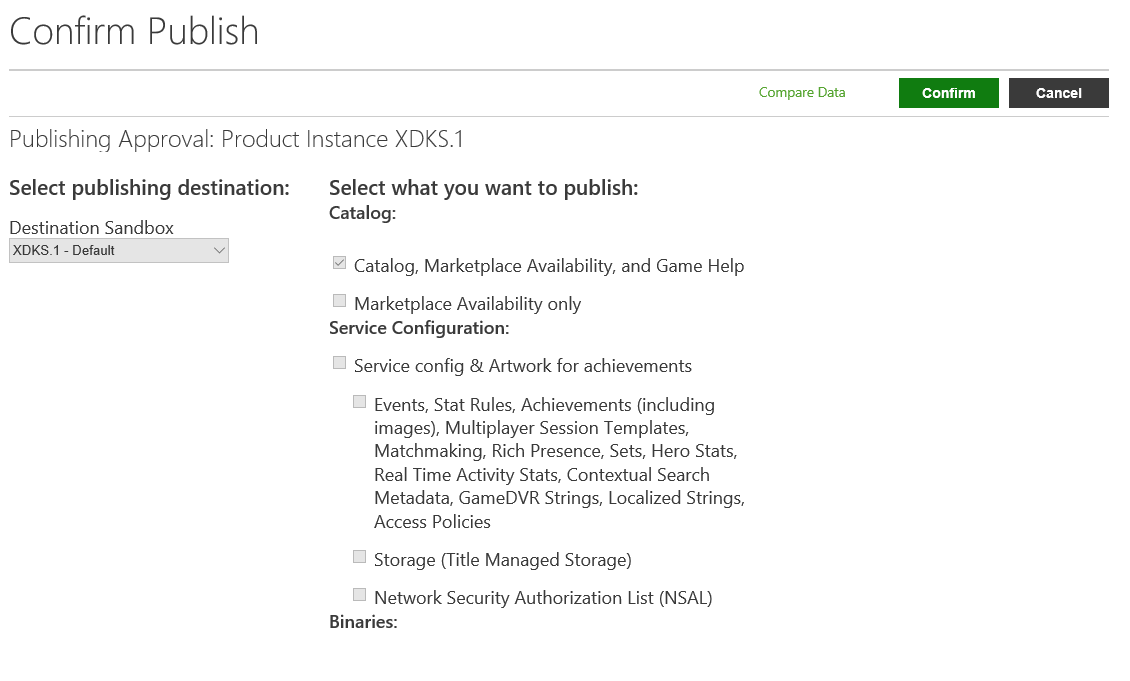1130x681 pixels.
Task: Click the Storage (Title Managed Storage) label text
Action: [502, 560]
